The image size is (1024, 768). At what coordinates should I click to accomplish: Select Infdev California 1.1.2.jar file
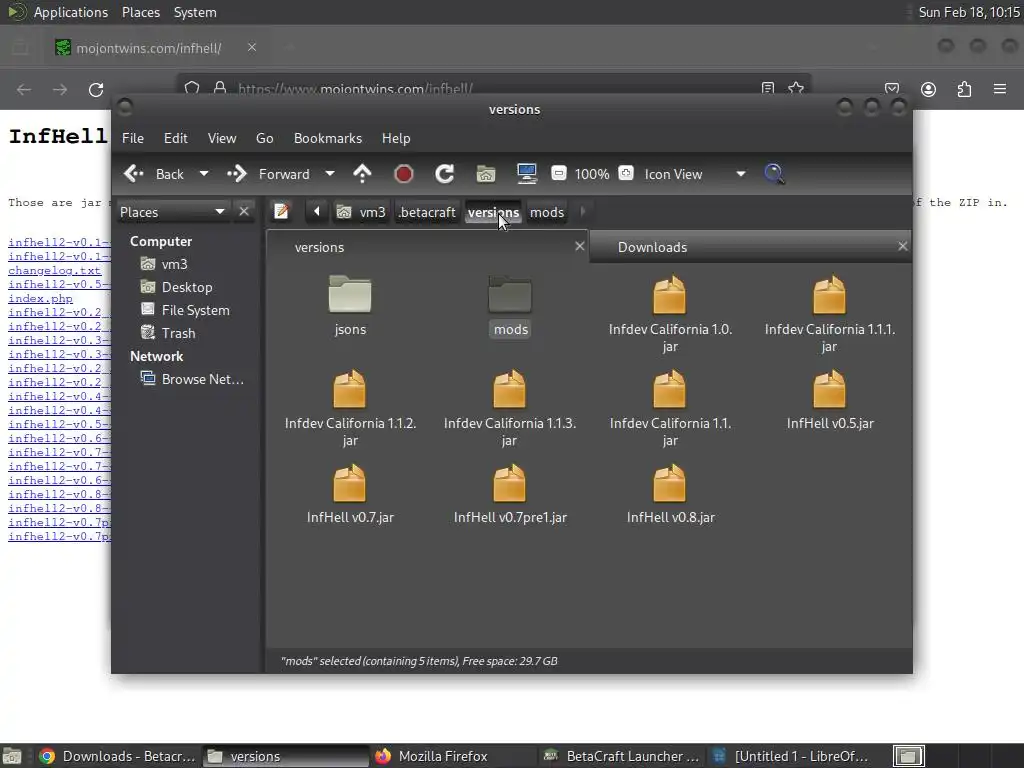coord(350,409)
